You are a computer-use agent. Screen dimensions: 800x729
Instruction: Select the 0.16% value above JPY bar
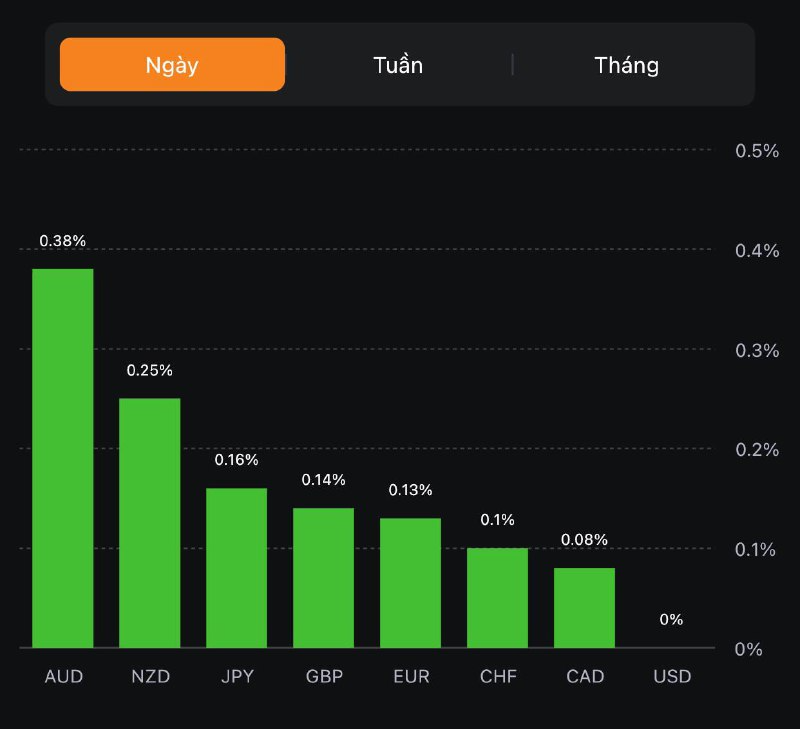237,460
